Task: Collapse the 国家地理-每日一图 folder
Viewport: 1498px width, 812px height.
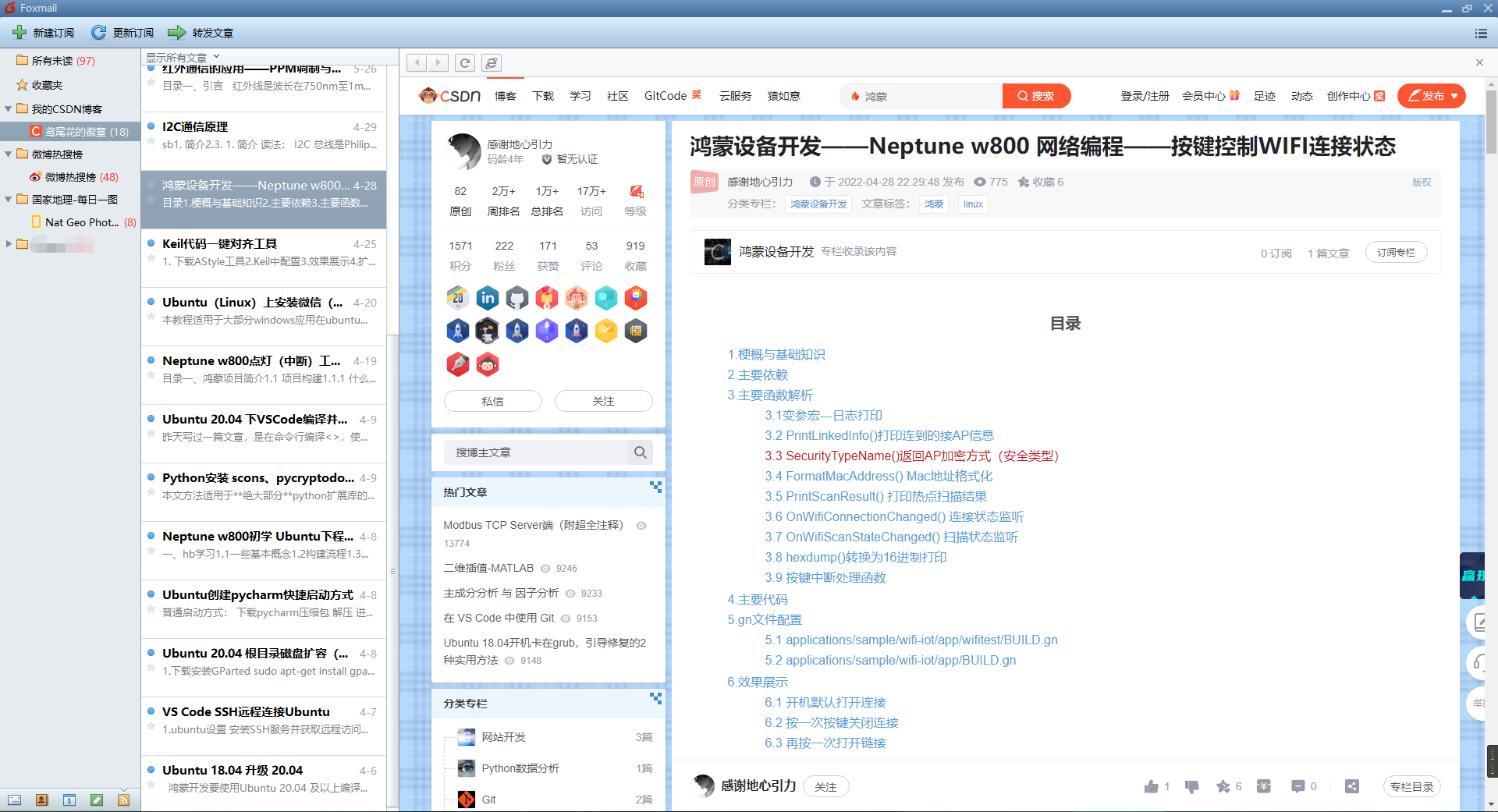Action: (9, 200)
